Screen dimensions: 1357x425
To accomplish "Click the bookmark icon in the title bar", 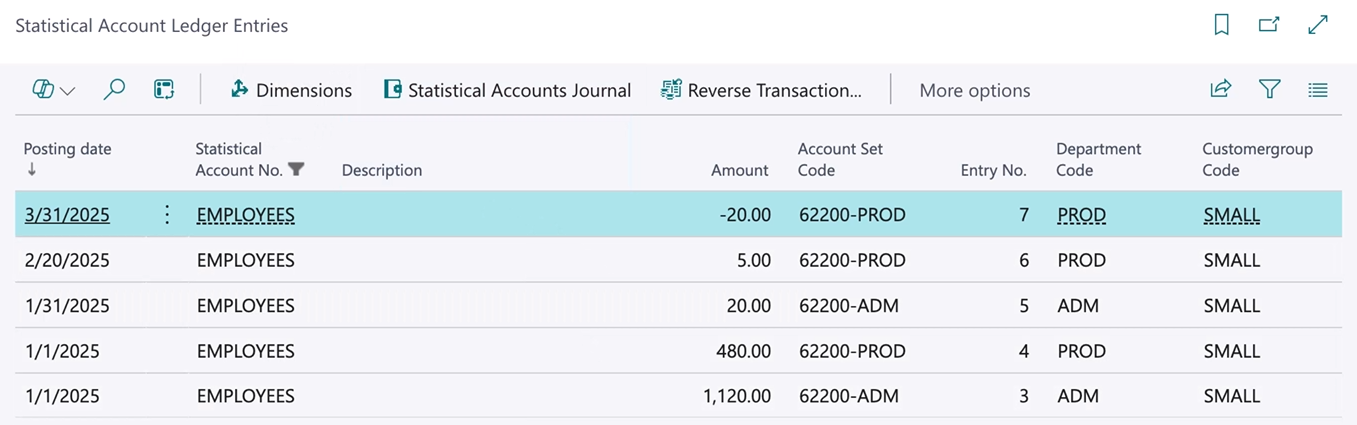I will [1221, 26].
